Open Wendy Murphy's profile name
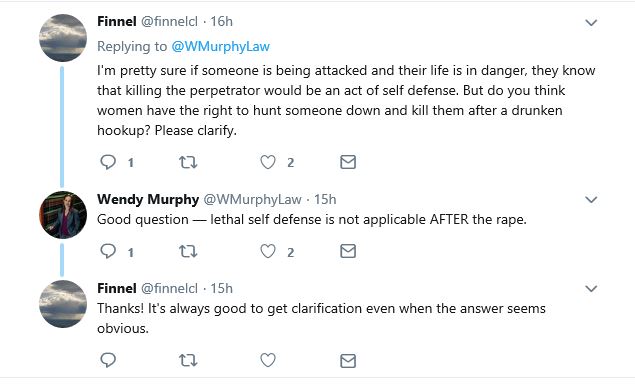The width and height of the screenshot is (635, 384). pyautogui.click(x=148, y=199)
